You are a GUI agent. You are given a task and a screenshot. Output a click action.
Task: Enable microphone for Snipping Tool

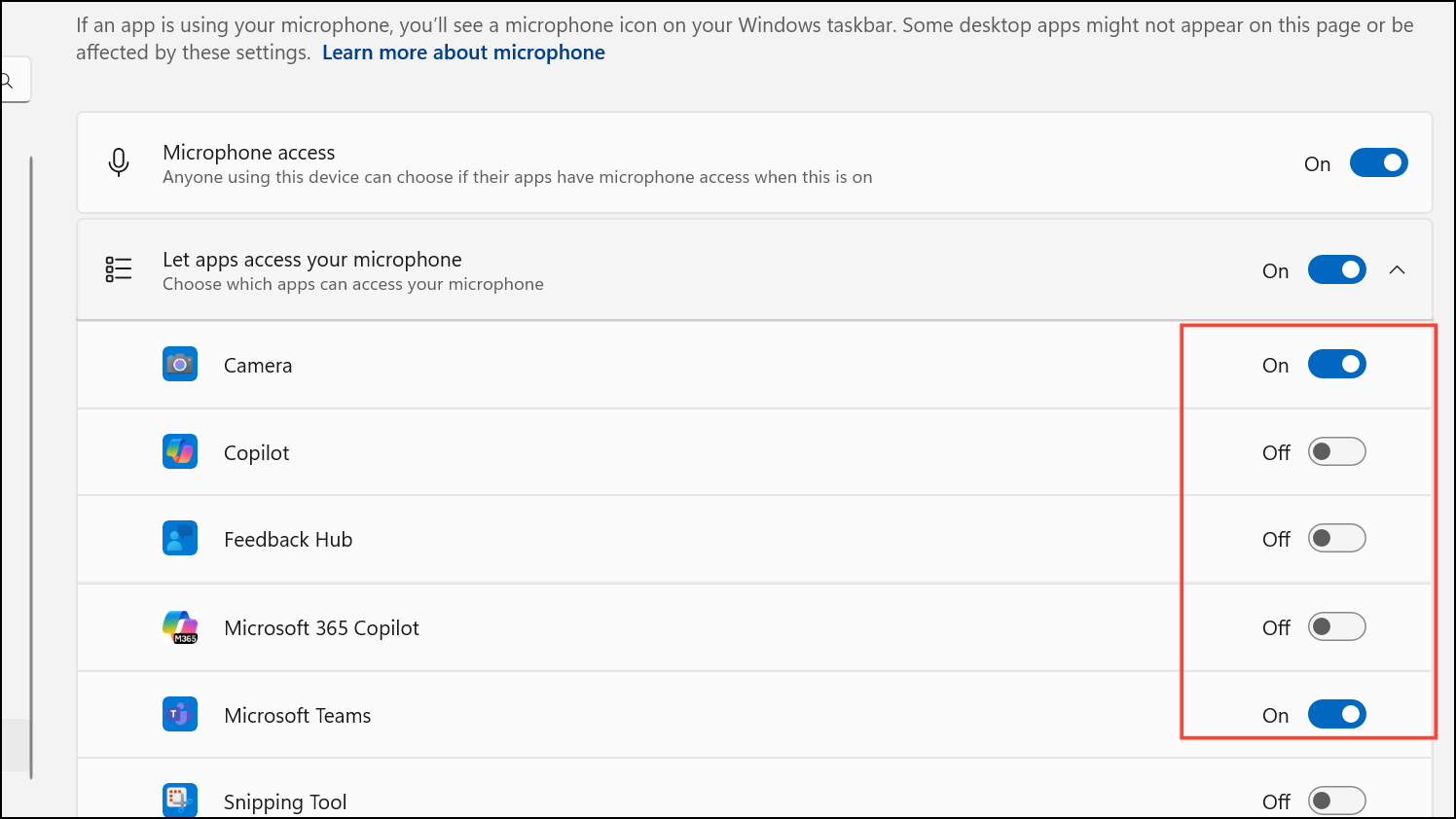tap(1336, 801)
